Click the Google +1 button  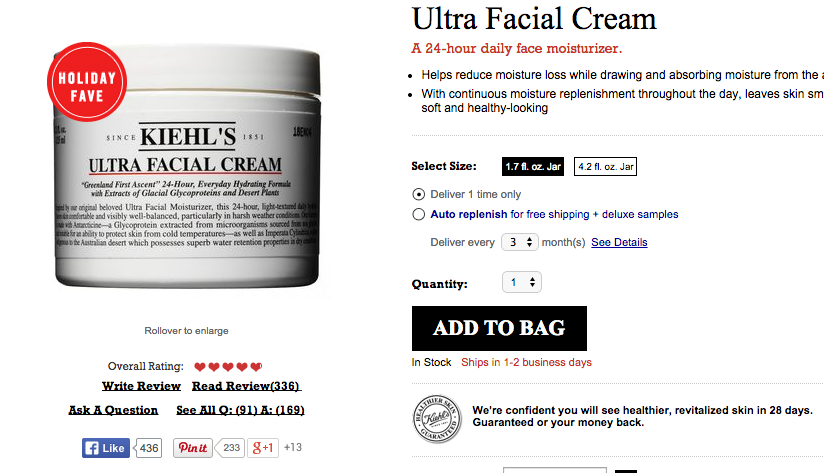[x=263, y=448]
